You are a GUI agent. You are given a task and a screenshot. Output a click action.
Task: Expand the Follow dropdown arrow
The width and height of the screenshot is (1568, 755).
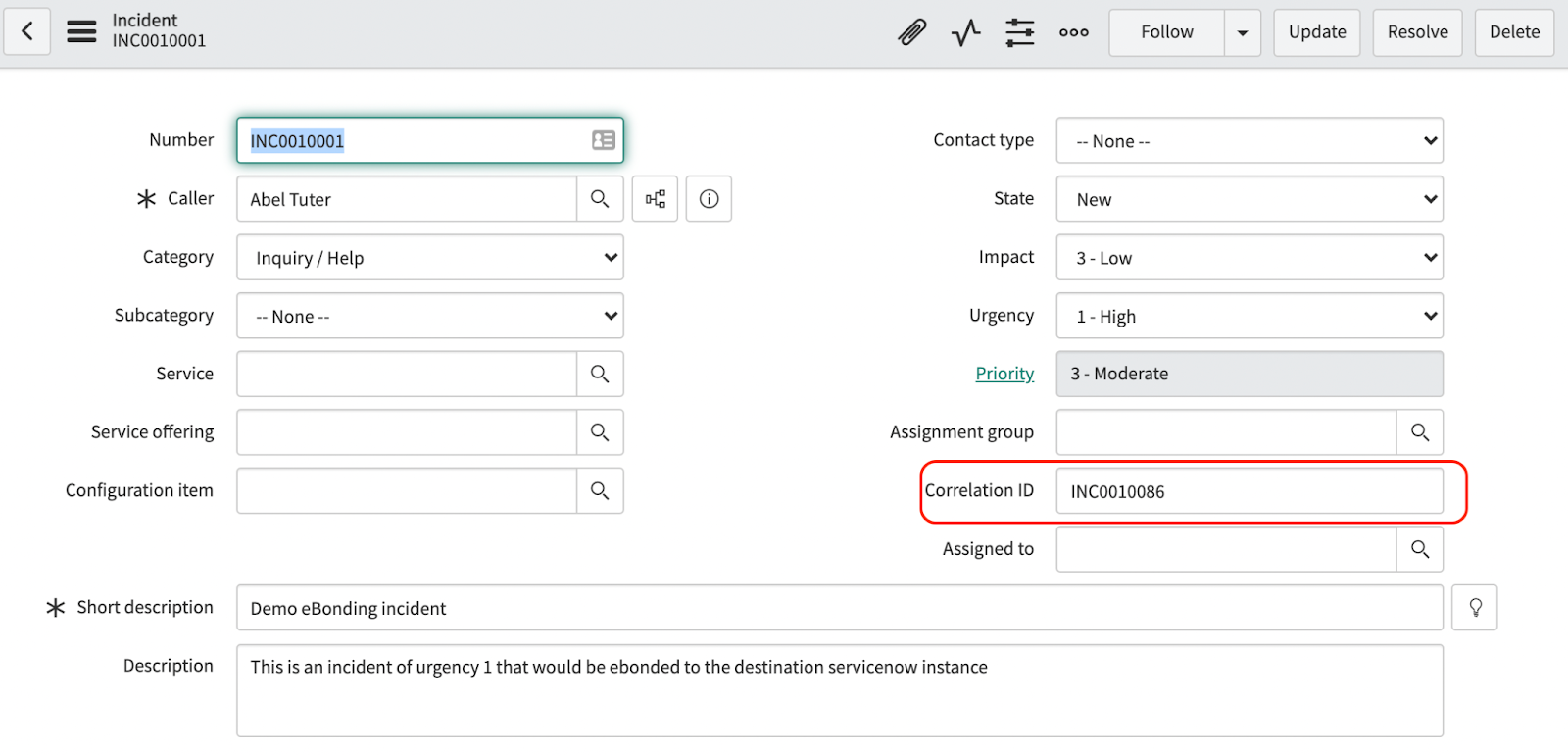(x=1243, y=32)
